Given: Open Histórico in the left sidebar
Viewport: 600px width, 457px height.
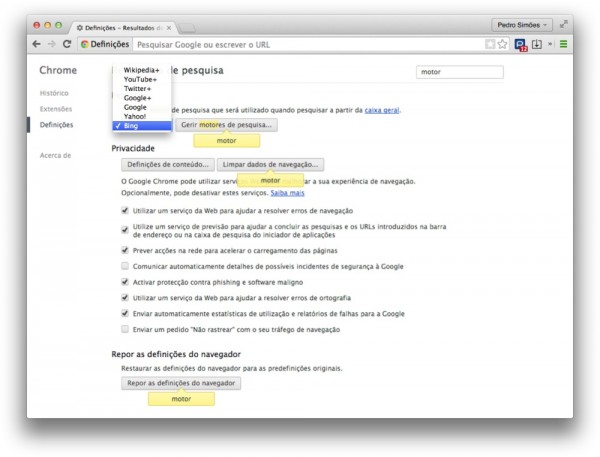Looking at the screenshot, I should tap(54, 93).
